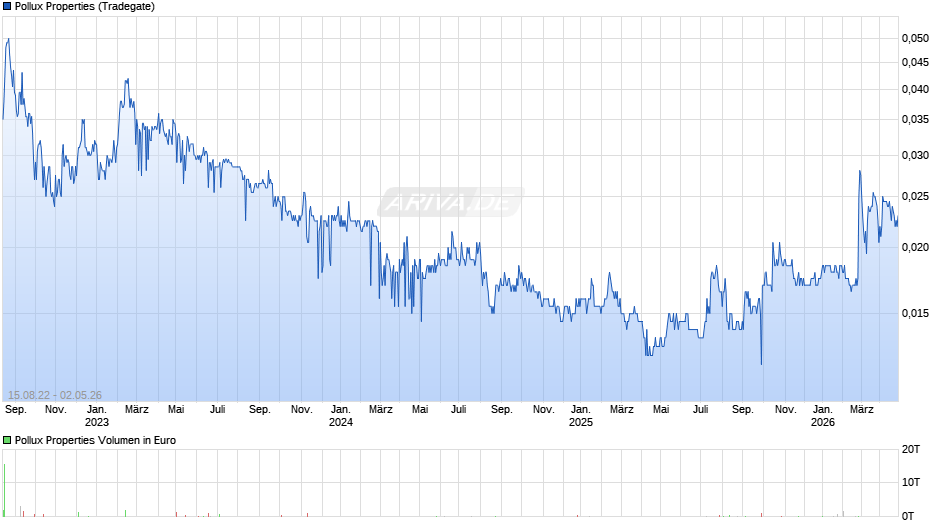This screenshot has width=940, height=526.
Task: Click the 0,025 price axis label
Action: [x=915, y=197]
